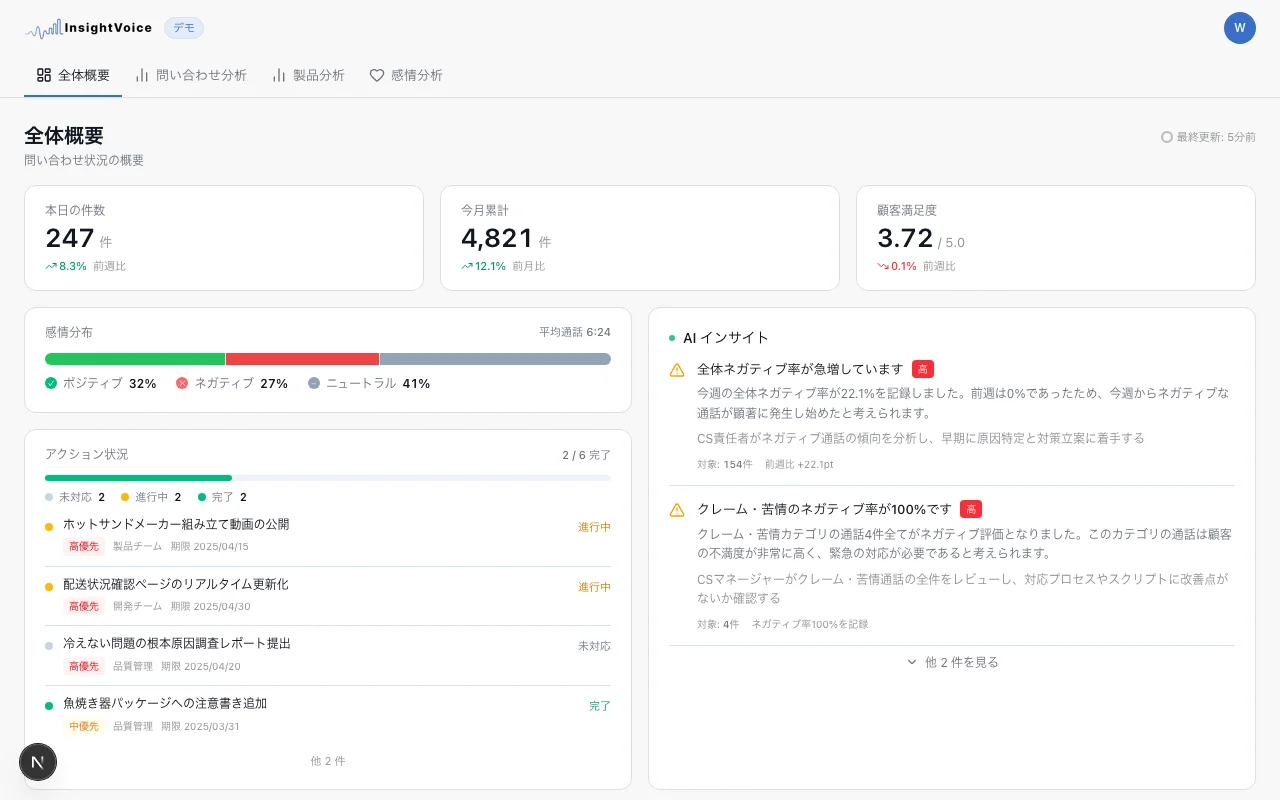Click the green ポジティブ check icon
The image size is (1280, 800).
click(x=51, y=383)
